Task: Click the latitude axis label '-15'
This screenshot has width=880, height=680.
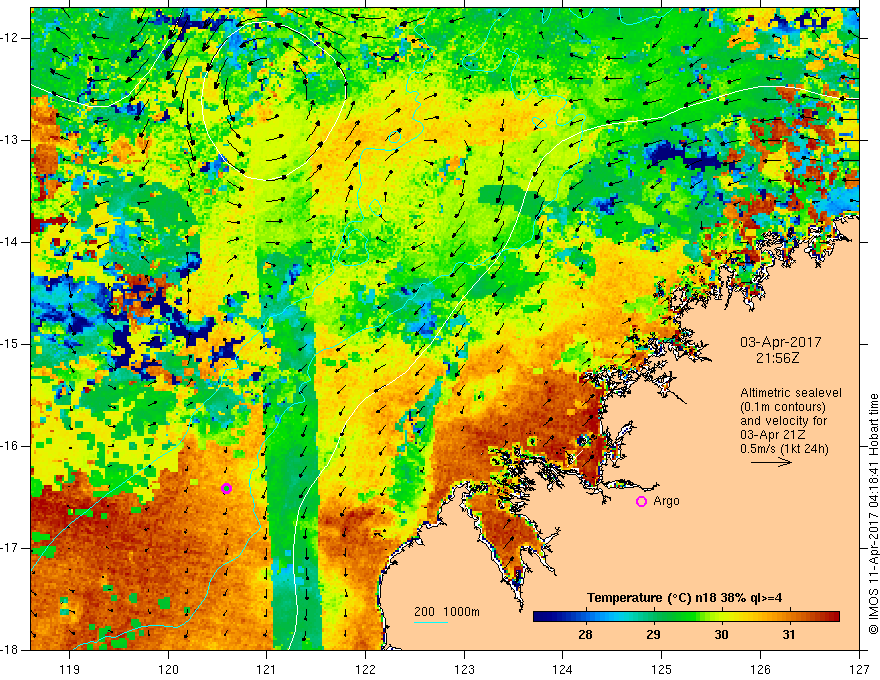Action: 11,344
